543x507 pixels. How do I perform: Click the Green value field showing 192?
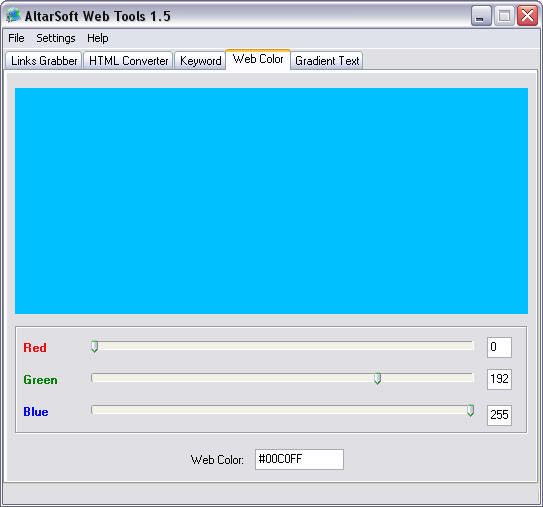point(499,379)
